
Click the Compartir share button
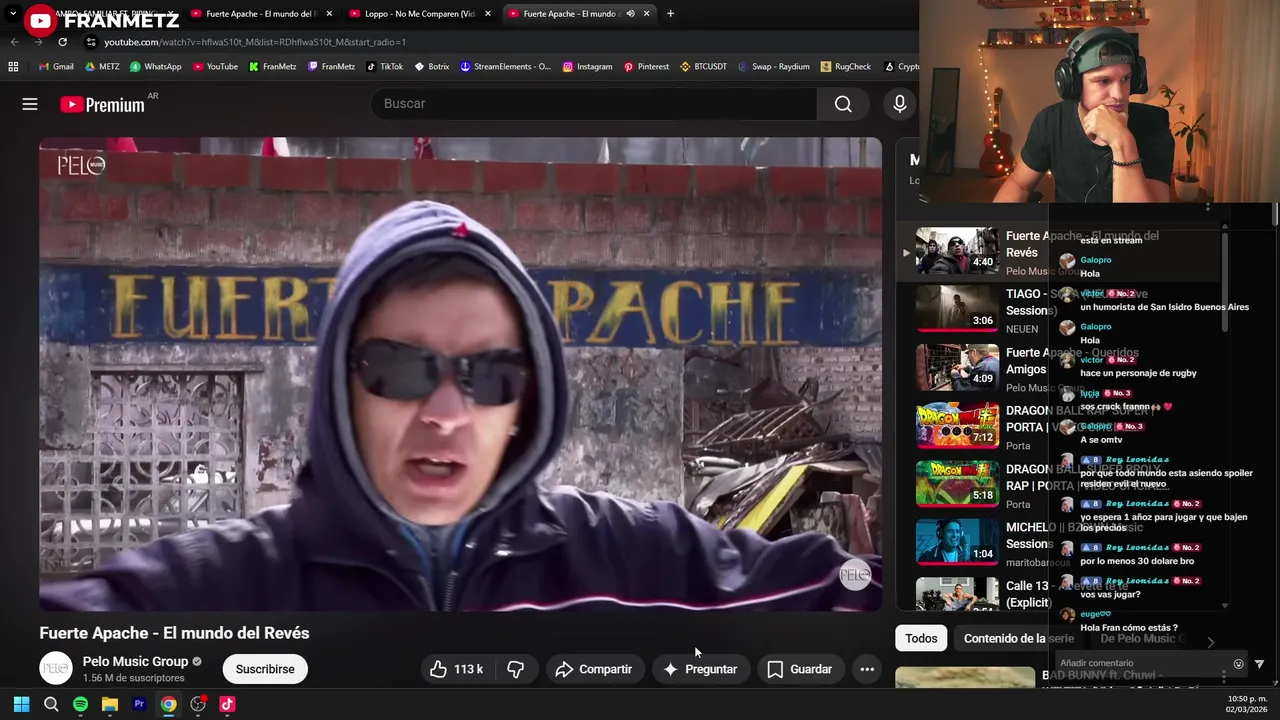[x=594, y=669]
